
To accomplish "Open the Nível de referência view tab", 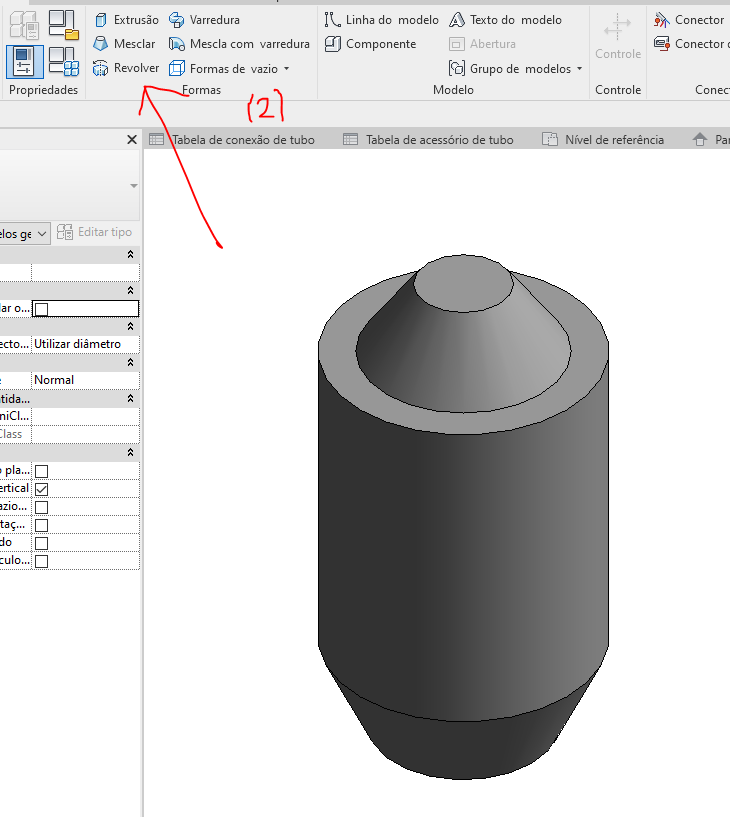I will click(603, 140).
